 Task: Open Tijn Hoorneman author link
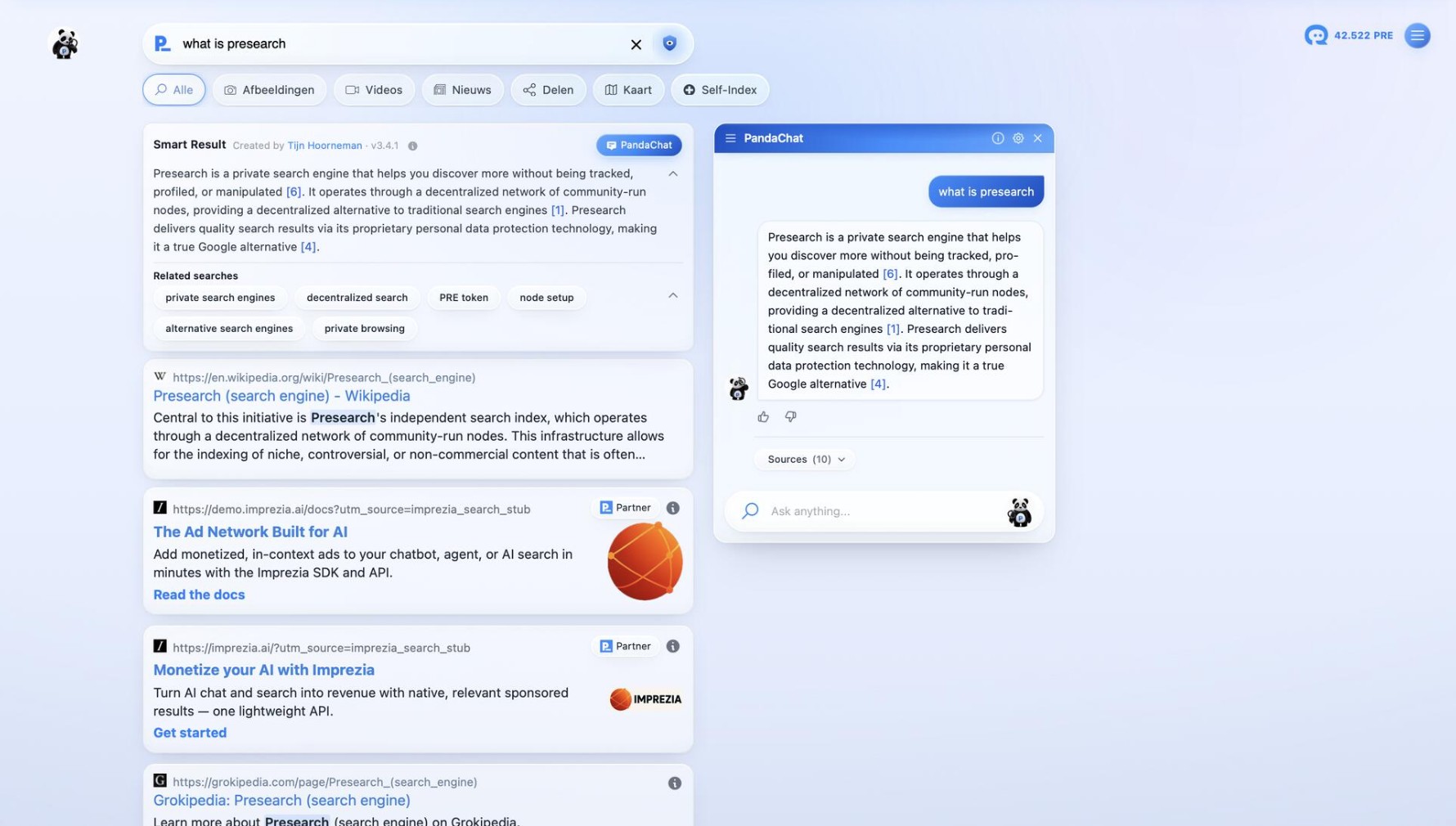pyautogui.click(x=324, y=146)
